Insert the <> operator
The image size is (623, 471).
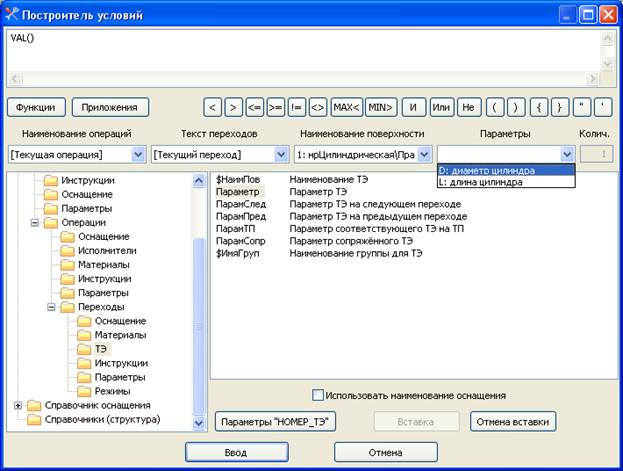[x=318, y=107]
